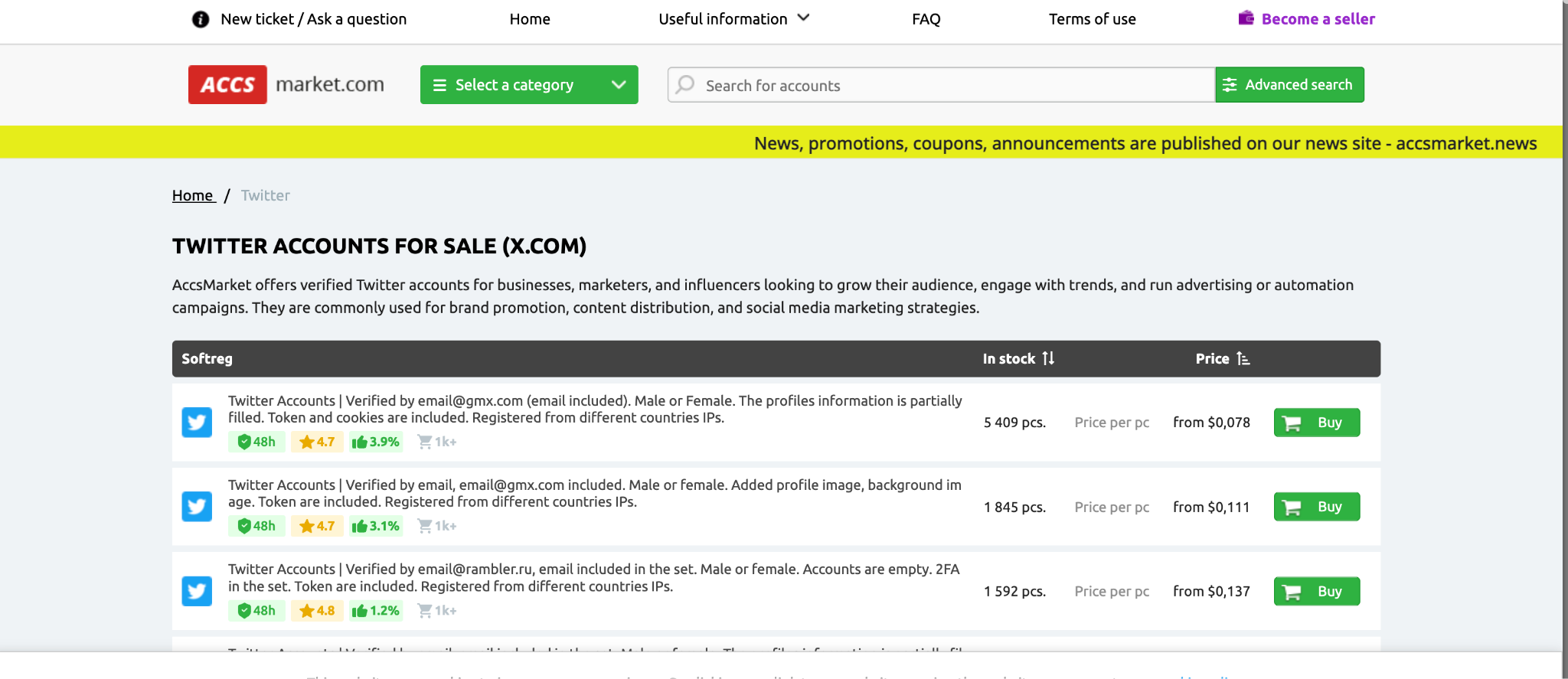Click the magnifier search icon
Screen dimensions: 1568x679
tap(686, 84)
